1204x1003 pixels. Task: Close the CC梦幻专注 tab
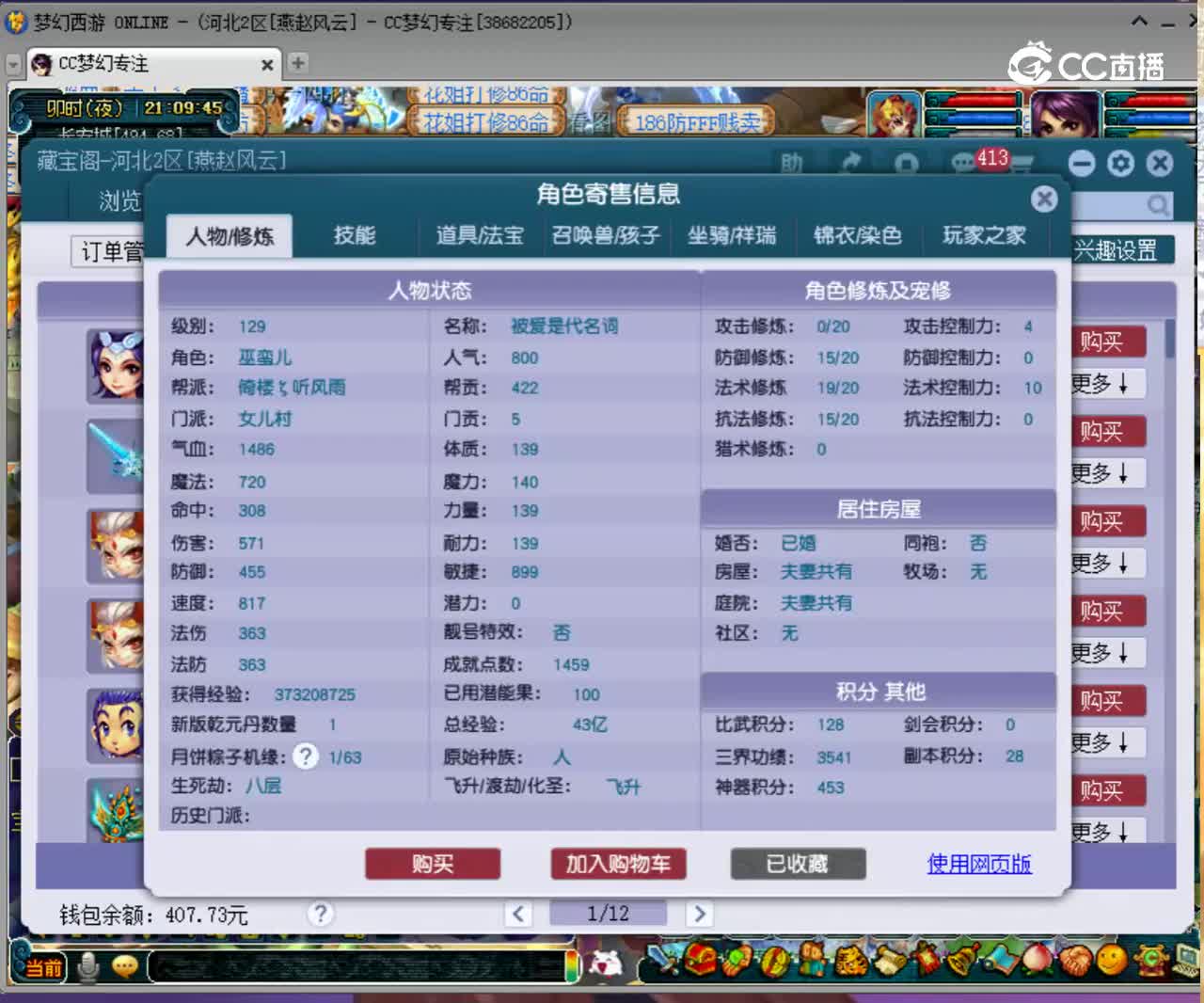pyautogui.click(x=267, y=65)
